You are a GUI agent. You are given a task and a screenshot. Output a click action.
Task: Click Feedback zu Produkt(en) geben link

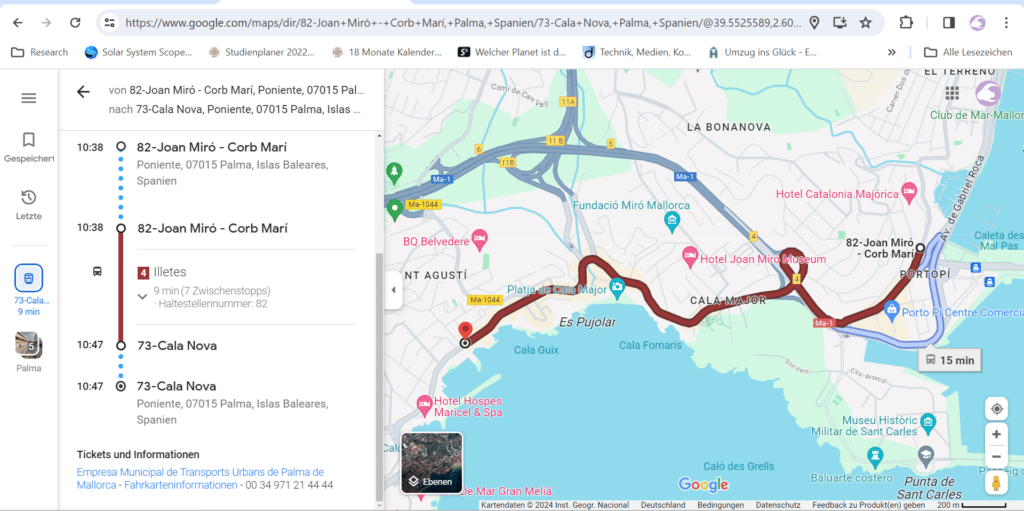(869, 505)
